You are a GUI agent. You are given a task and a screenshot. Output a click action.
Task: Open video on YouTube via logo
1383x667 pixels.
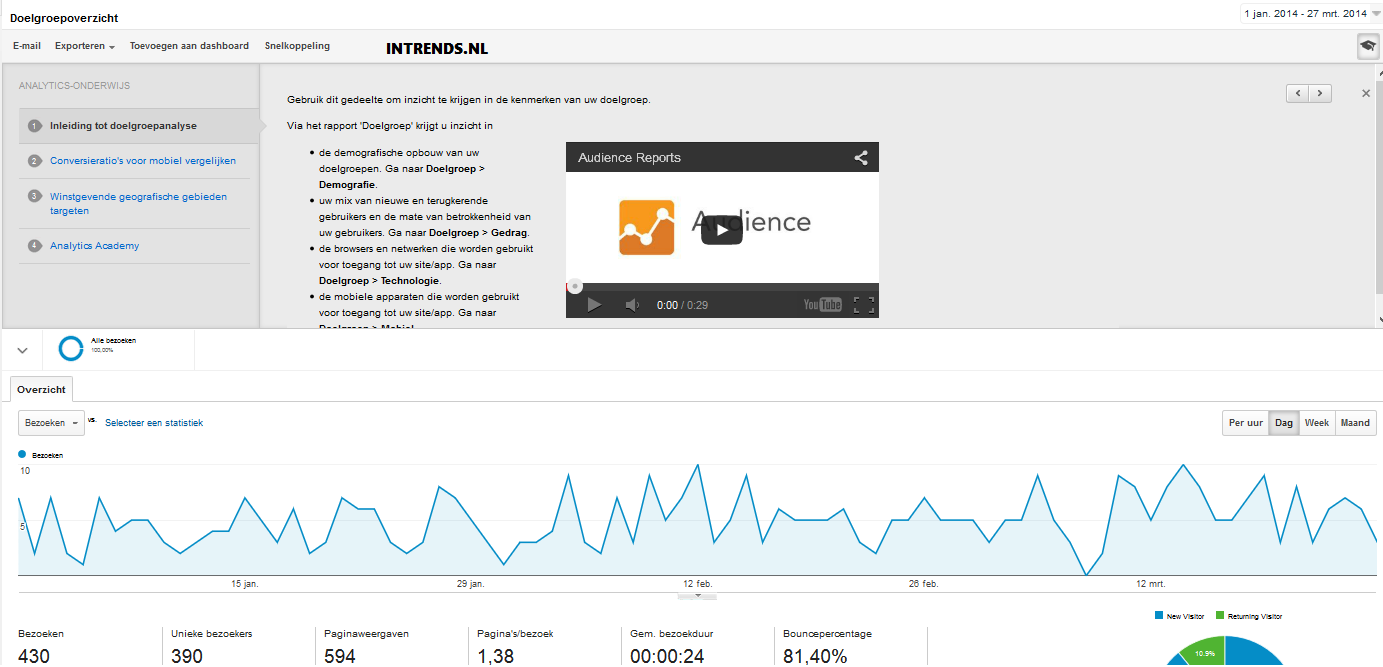[x=822, y=305]
